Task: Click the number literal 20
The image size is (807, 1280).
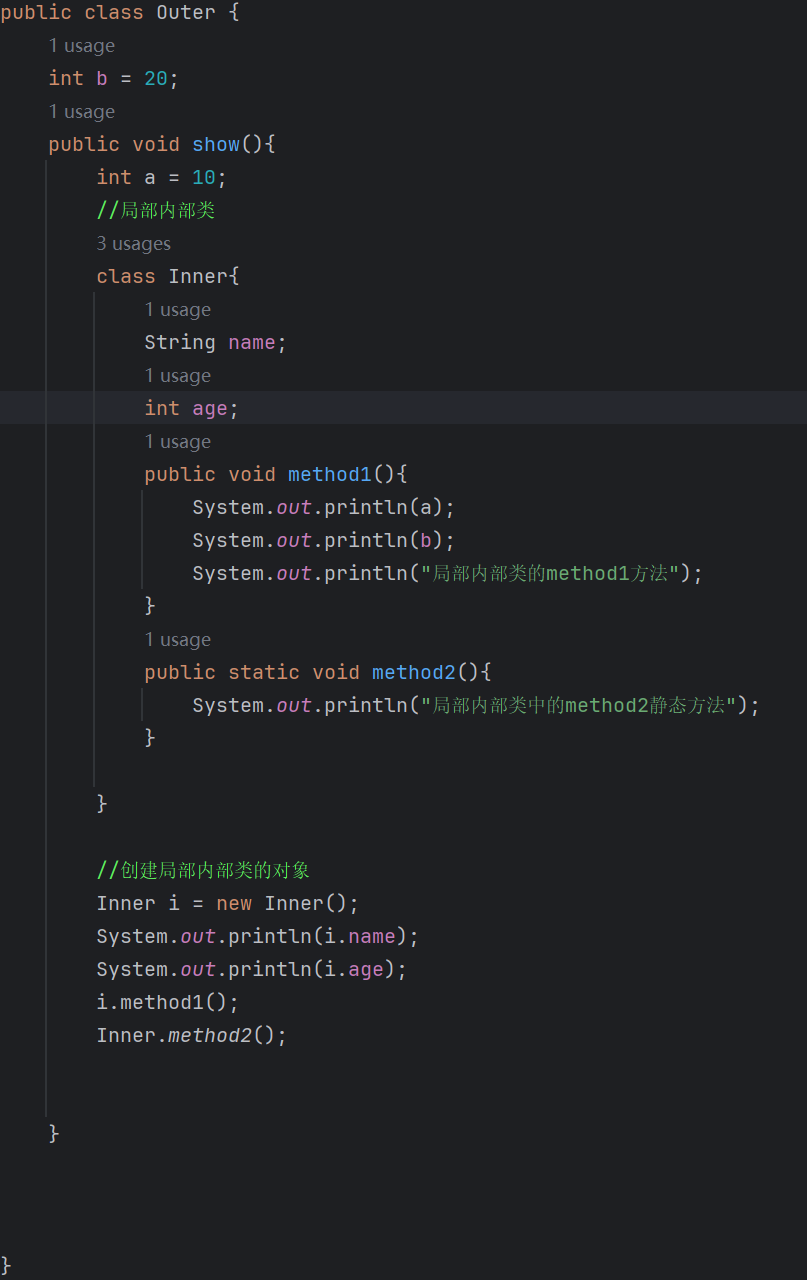Action: tap(156, 79)
